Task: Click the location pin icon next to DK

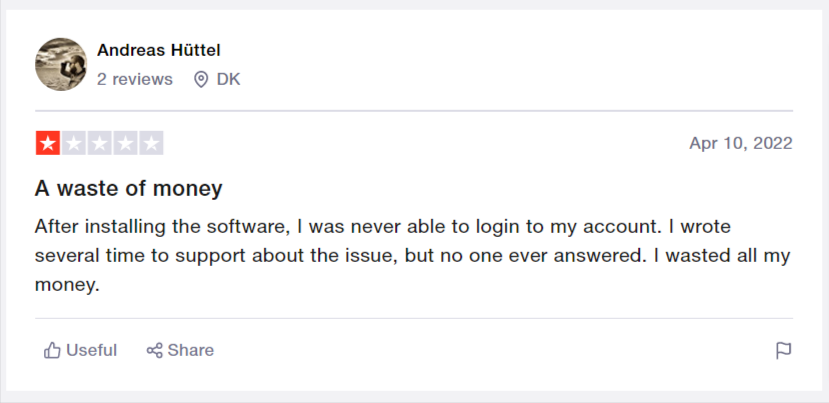Action: pyautogui.click(x=201, y=80)
